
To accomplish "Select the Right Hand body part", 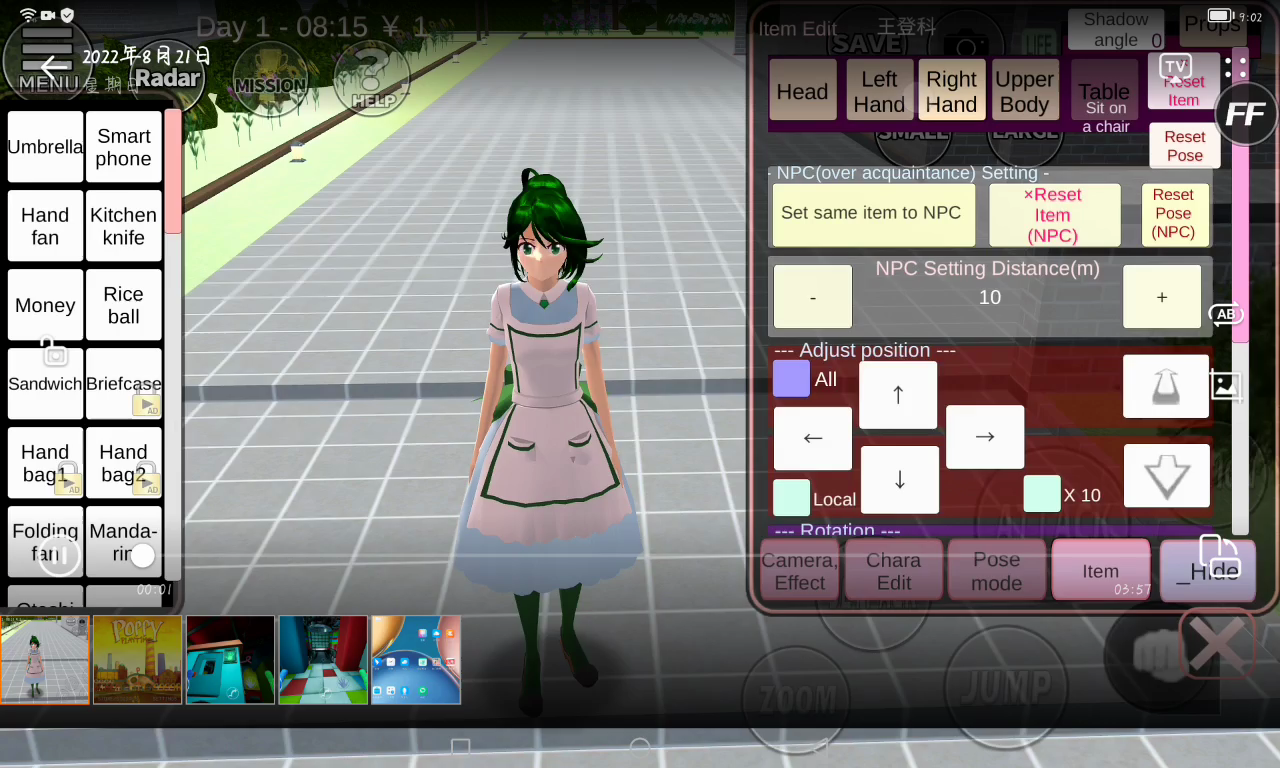I will (x=951, y=91).
